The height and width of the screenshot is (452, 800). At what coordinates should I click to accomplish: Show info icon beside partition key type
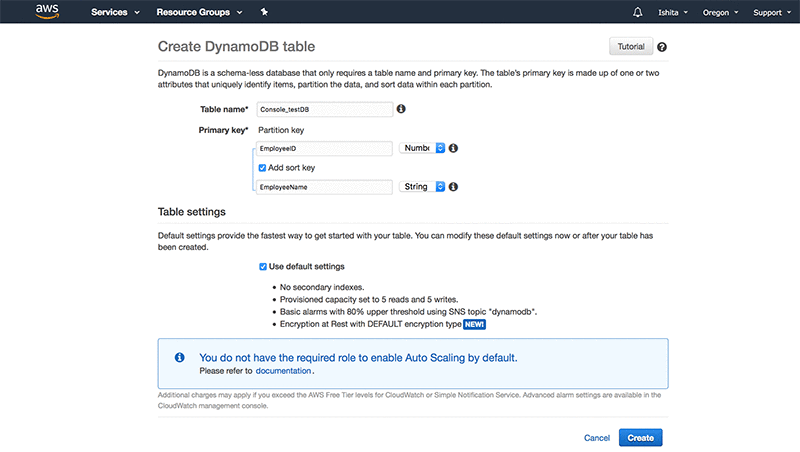click(453, 148)
